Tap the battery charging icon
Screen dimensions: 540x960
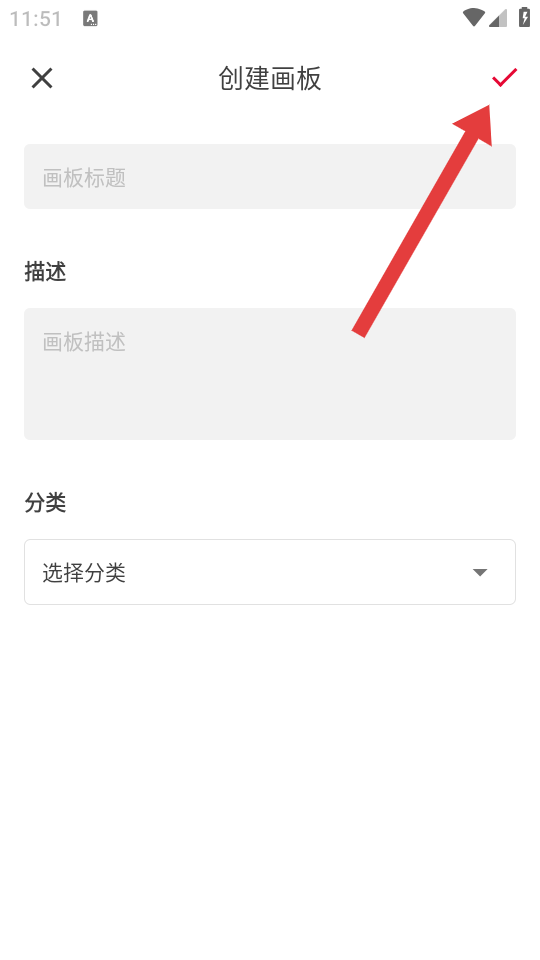[524, 17]
